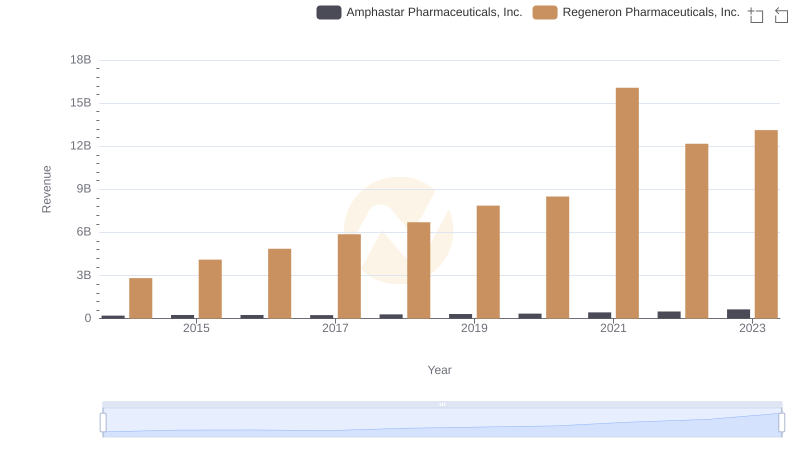Click the Year axis title

click(439, 370)
